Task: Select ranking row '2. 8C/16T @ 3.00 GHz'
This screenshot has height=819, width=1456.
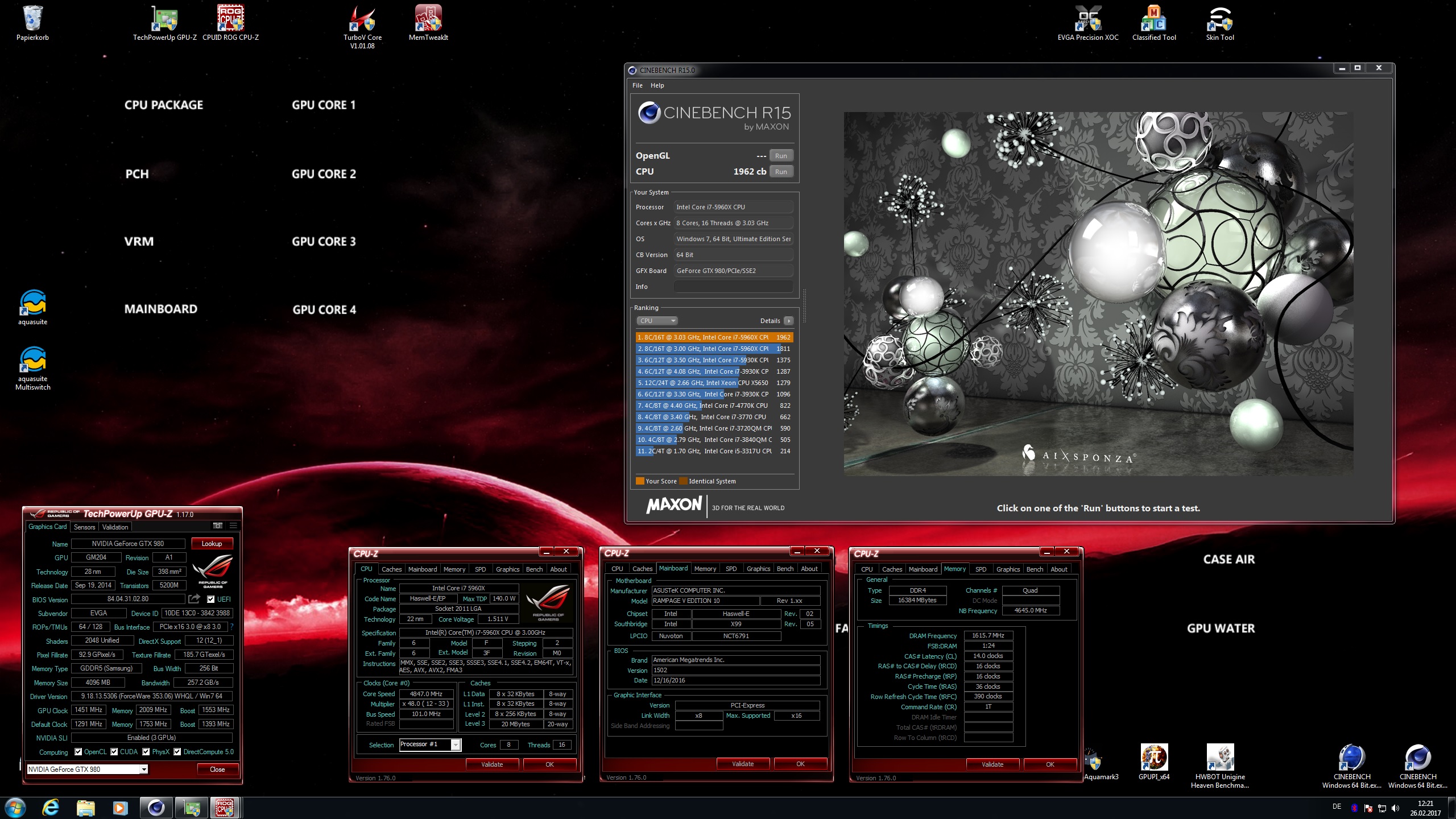Action: coord(713,349)
